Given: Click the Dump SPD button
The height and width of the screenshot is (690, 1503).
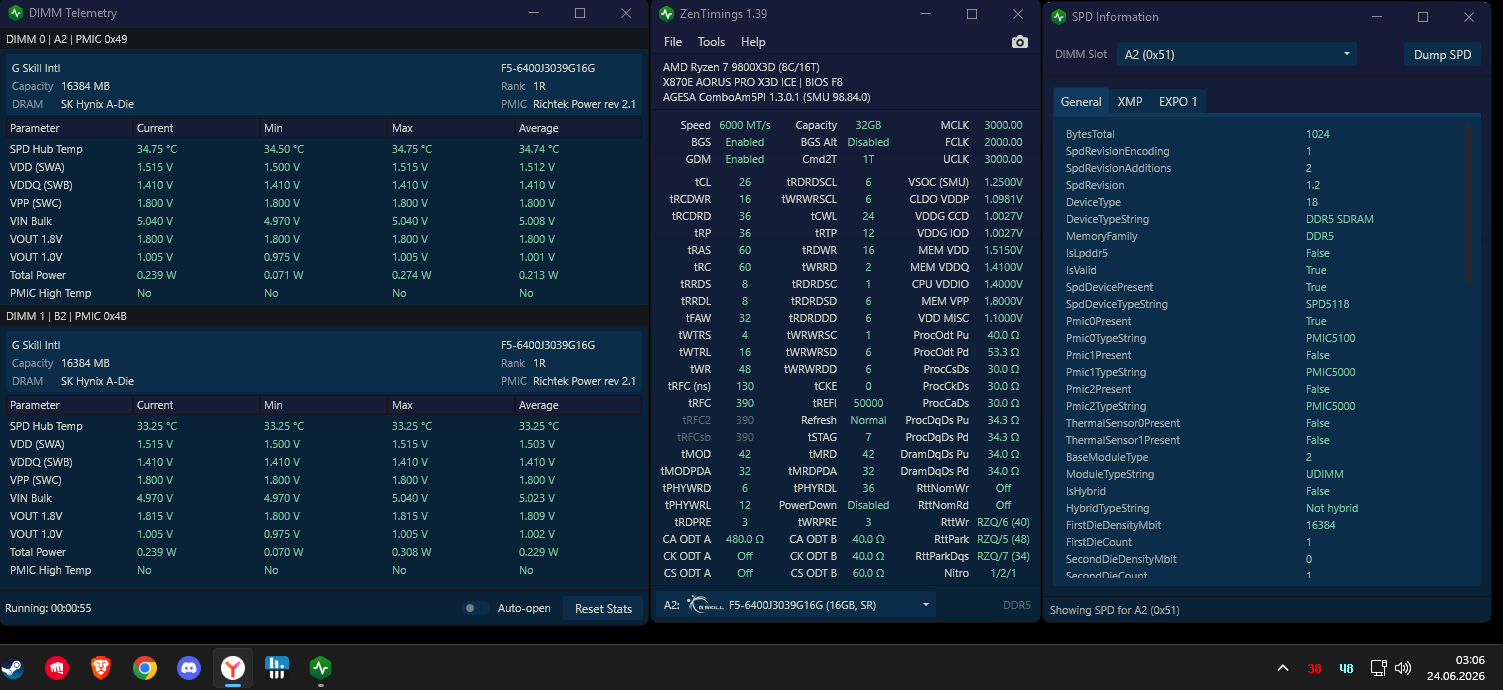Looking at the screenshot, I should tap(1442, 55).
